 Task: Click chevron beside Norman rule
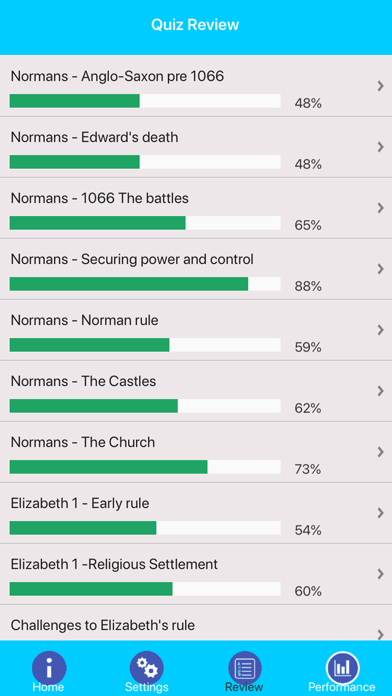pyautogui.click(x=380, y=330)
